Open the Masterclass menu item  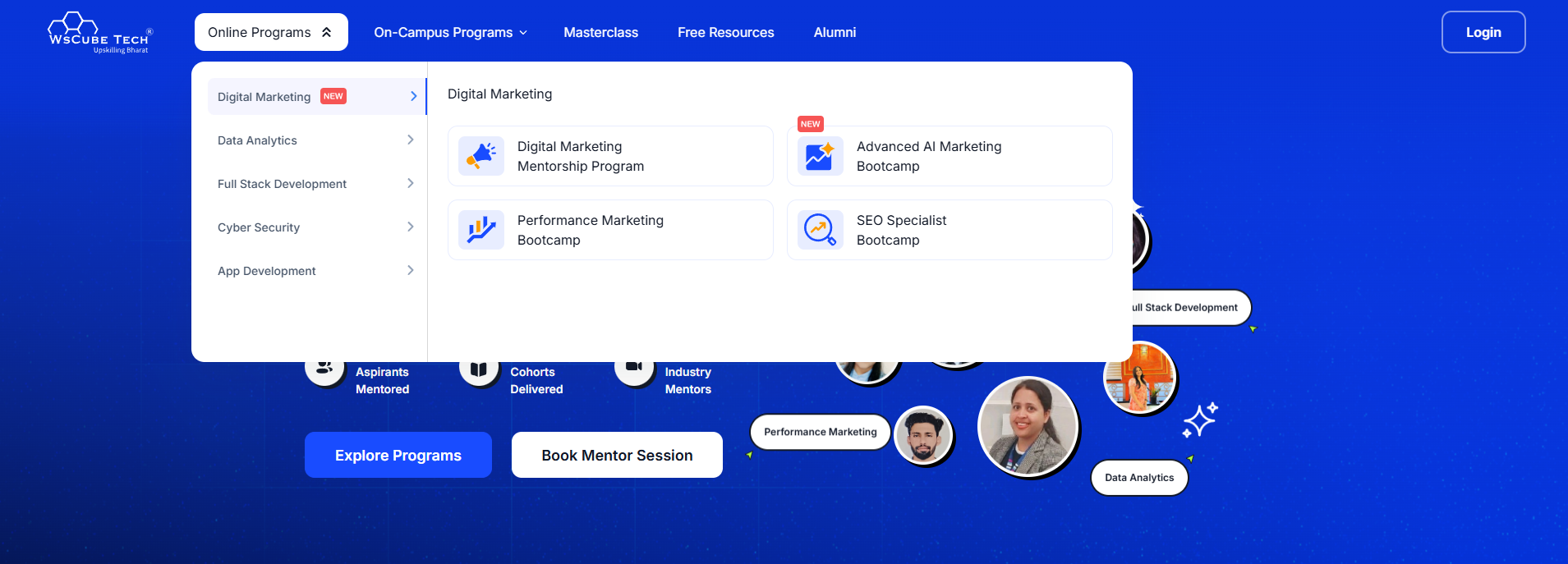(600, 32)
